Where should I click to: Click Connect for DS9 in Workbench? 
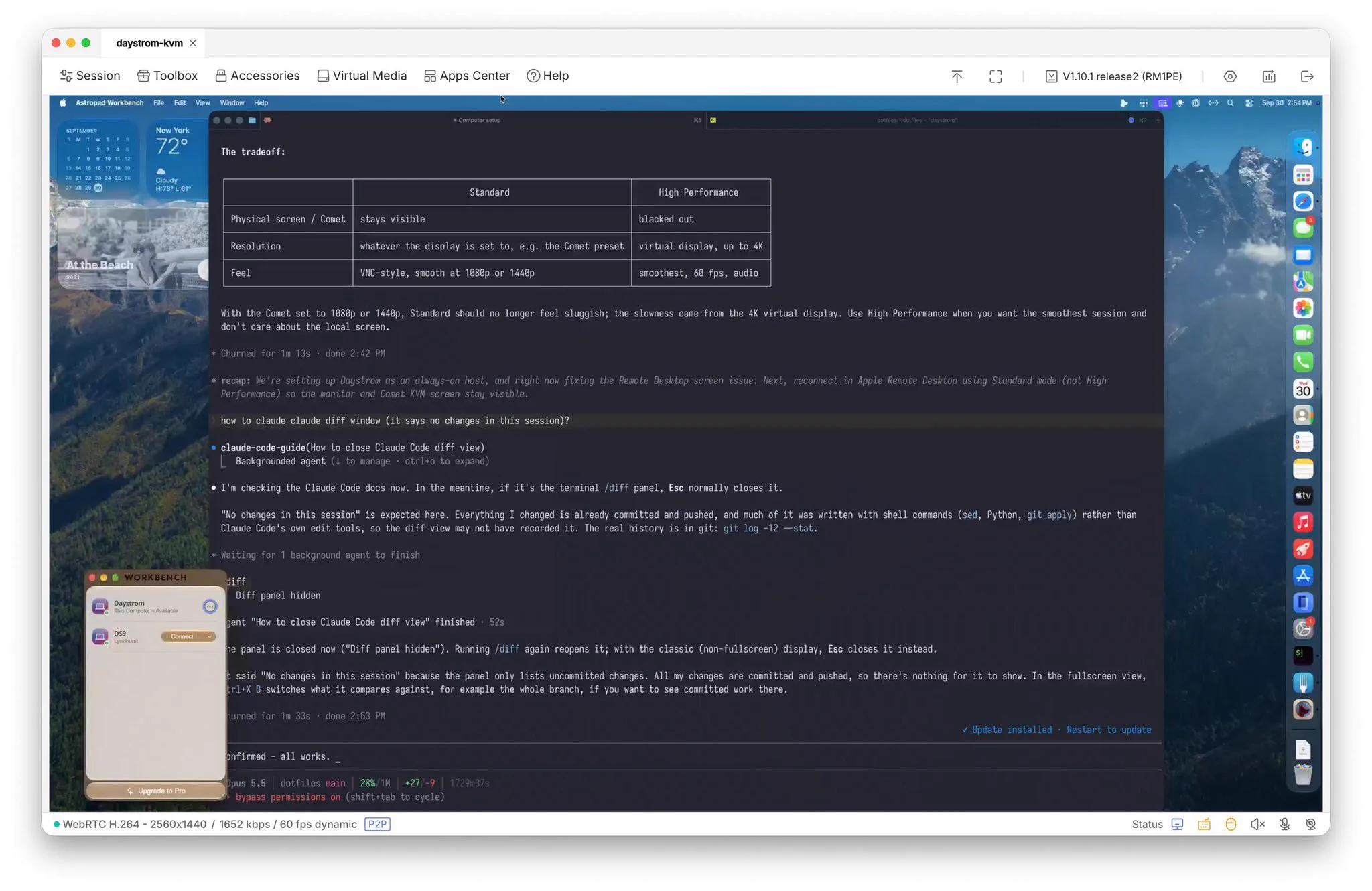click(182, 636)
